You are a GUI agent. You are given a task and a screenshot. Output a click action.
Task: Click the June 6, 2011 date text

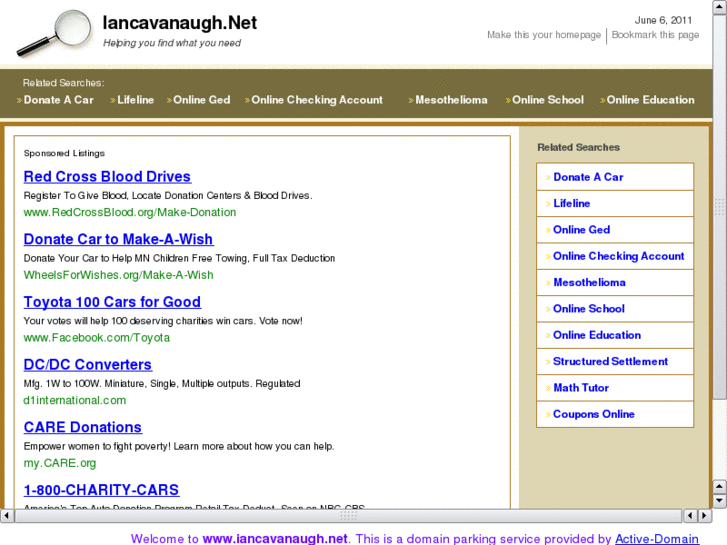(663, 20)
